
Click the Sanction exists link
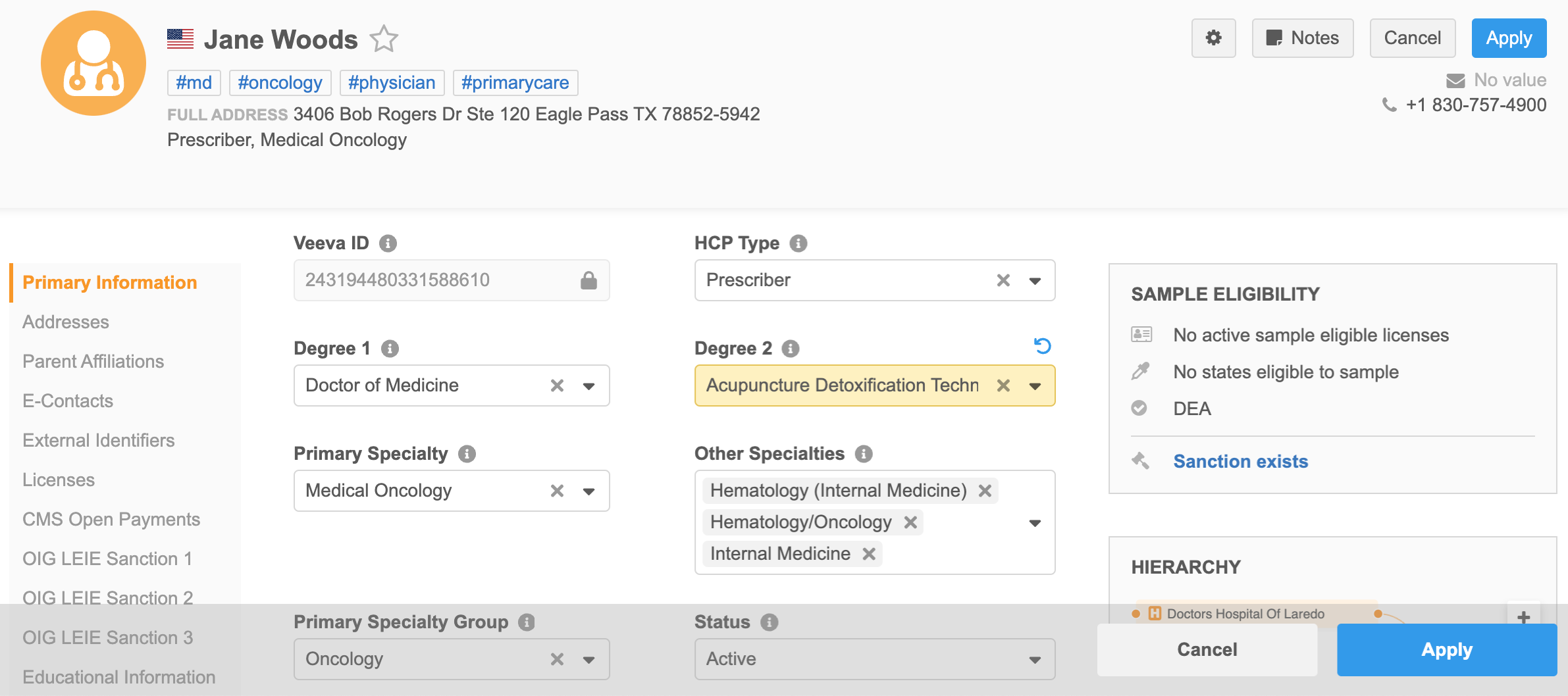pyautogui.click(x=1240, y=462)
